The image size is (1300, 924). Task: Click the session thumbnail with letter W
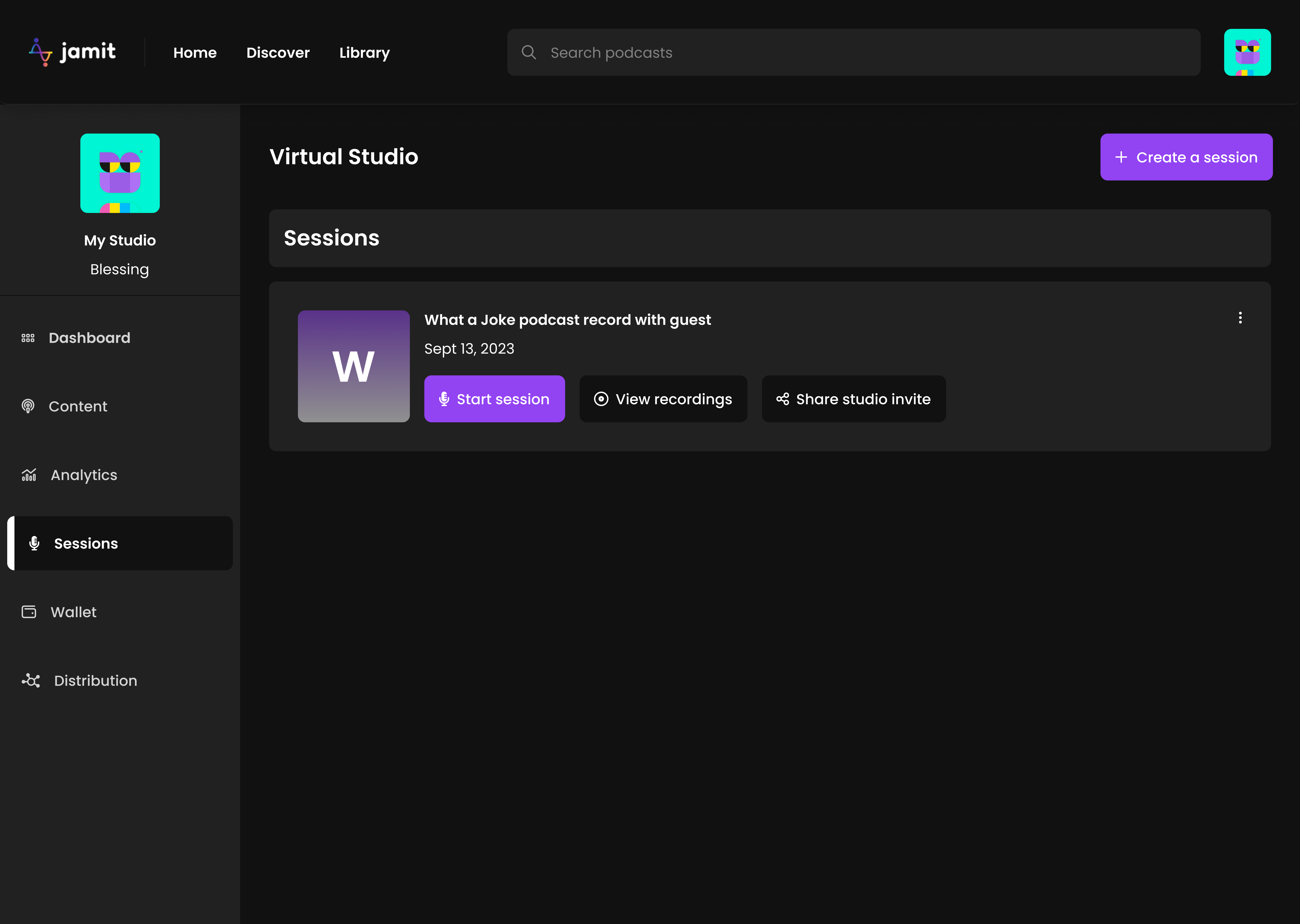pyautogui.click(x=353, y=366)
